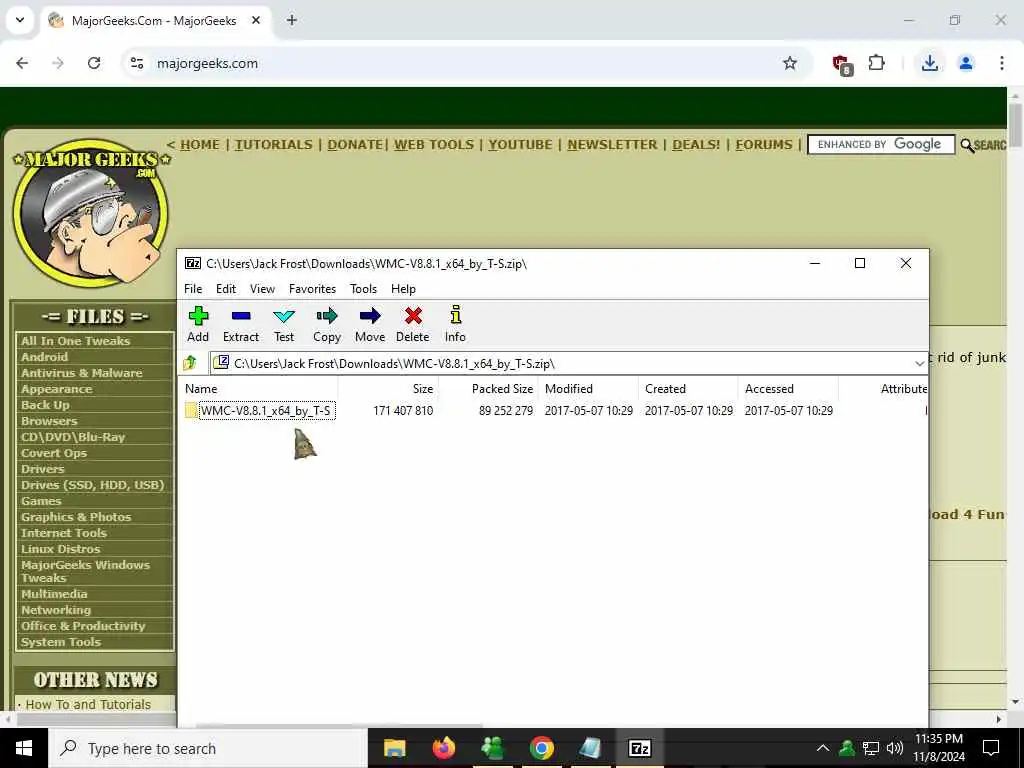
Task: Expand the 7-Zip address path dropdown
Action: coord(920,364)
